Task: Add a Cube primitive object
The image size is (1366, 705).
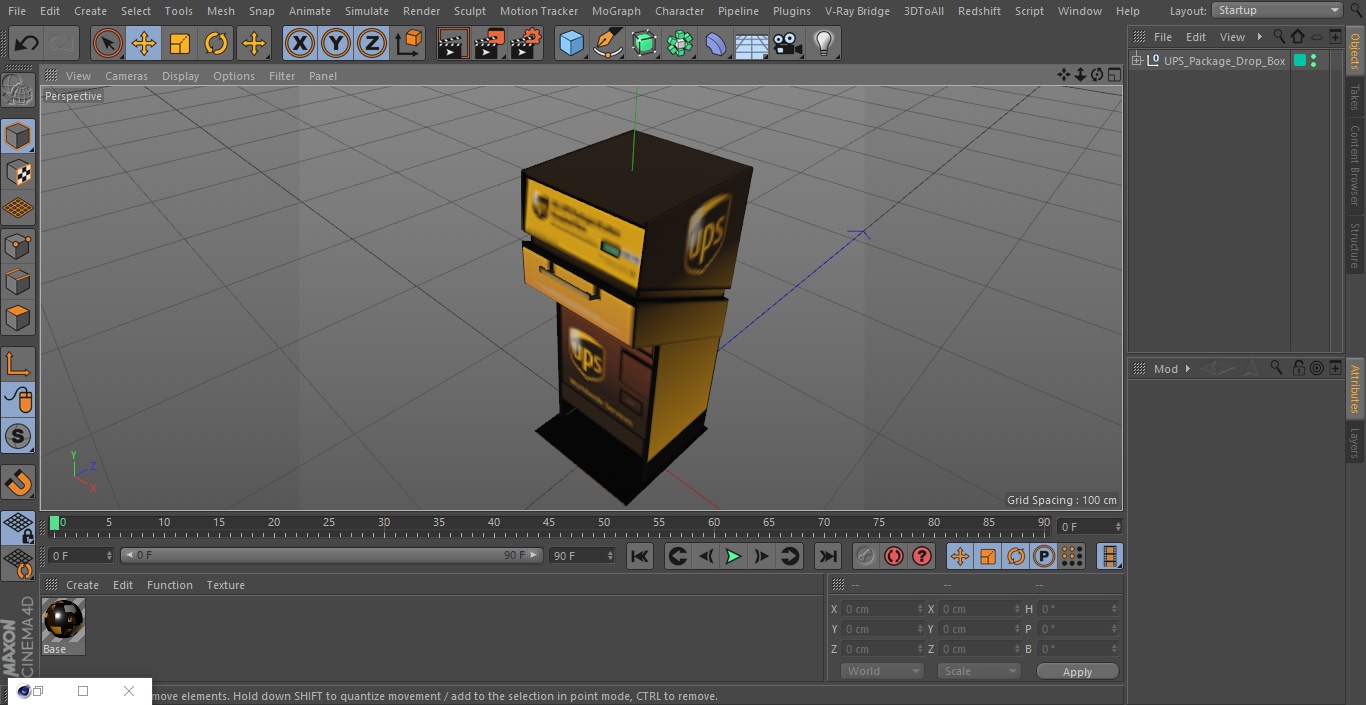Action: coord(571,43)
